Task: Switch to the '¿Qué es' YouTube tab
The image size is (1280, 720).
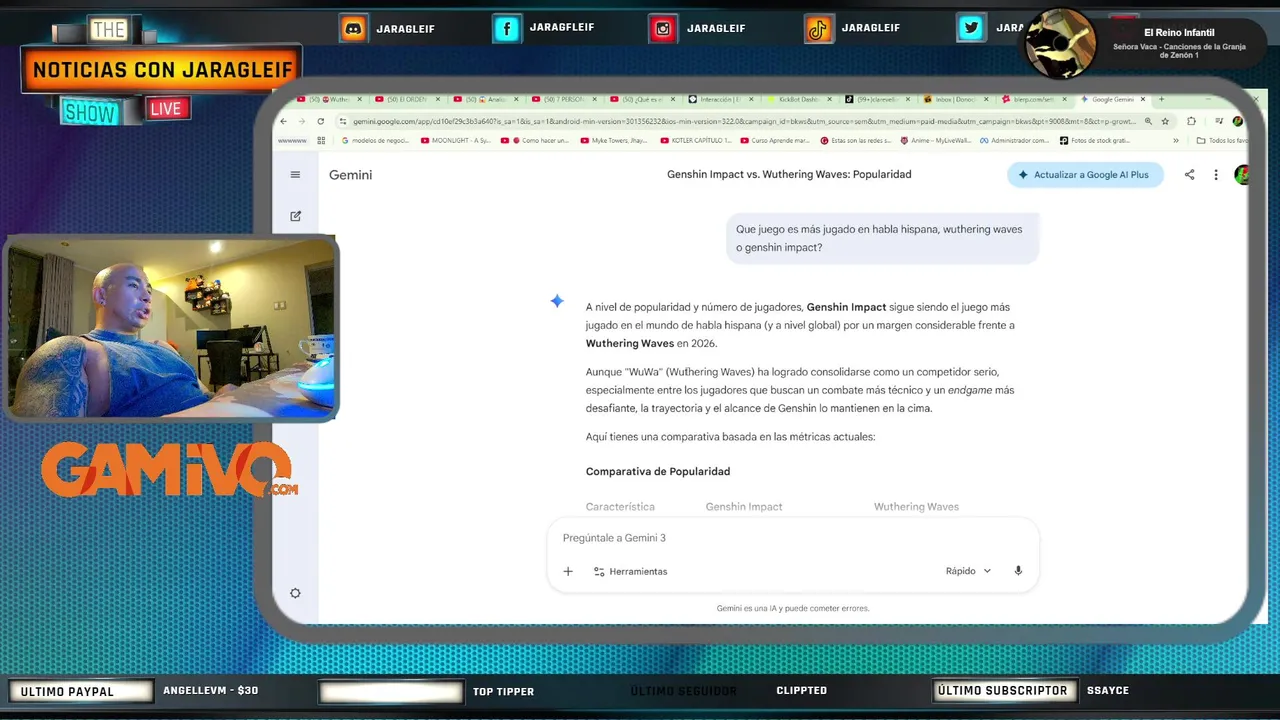Action: coord(643,99)
